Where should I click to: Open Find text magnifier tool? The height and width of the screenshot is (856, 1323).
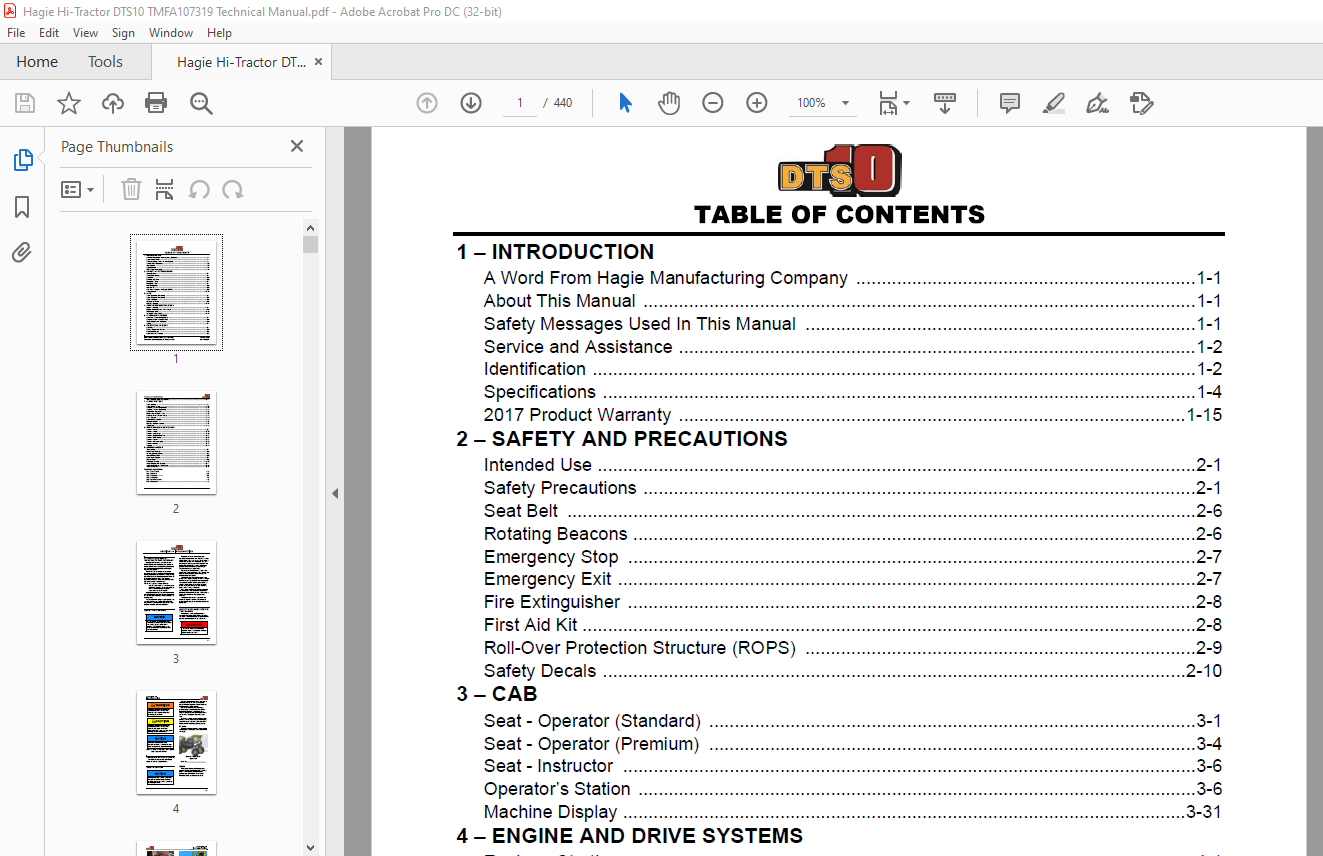pos(202,103)
